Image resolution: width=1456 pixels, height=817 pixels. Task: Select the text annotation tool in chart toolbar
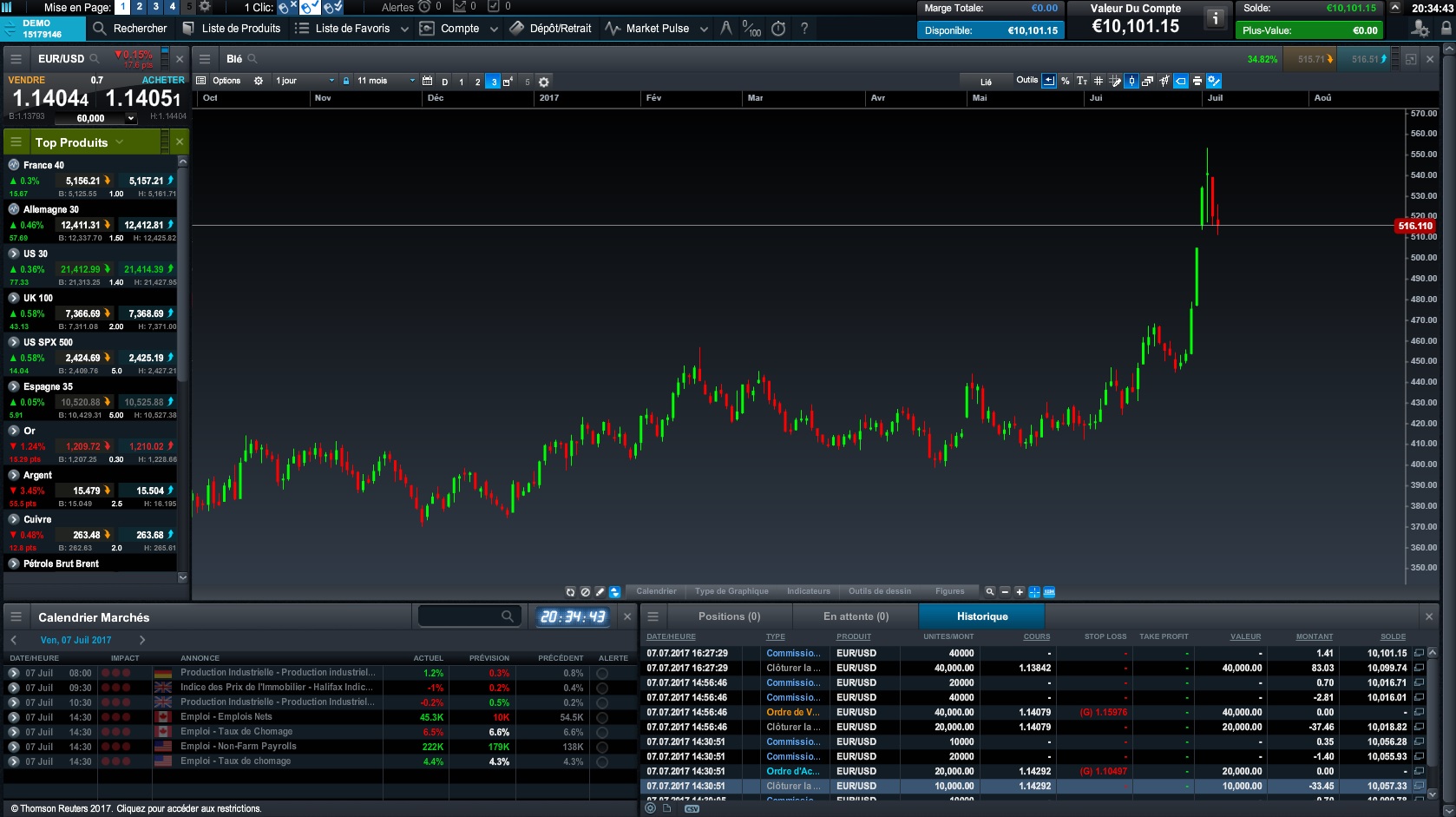[1082, 81]
